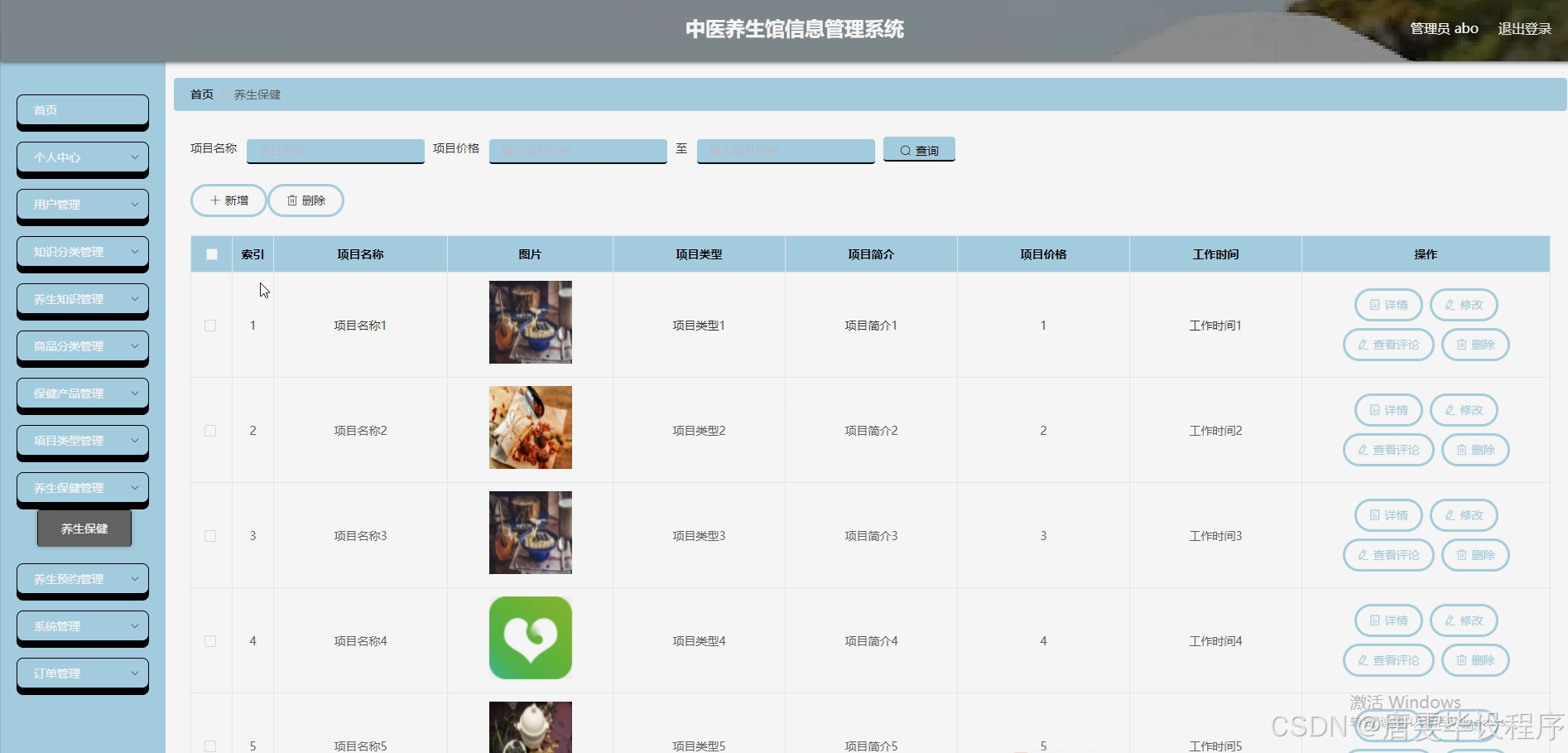
Task: Open 详情 for row 项目名称4
Action: pyautogui.click(x=1388, y=620)
